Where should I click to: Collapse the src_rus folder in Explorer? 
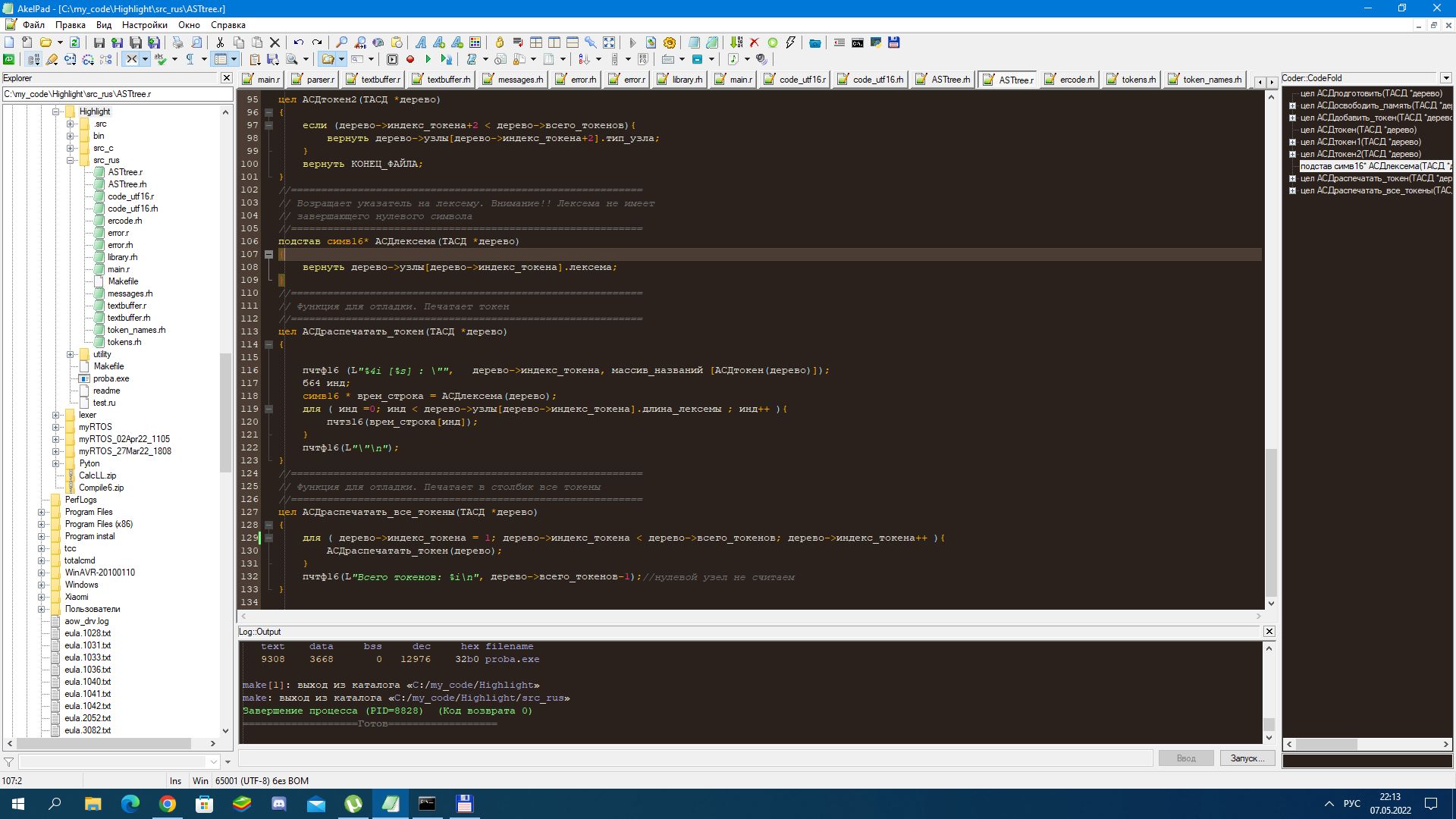click(x=70, y=160)
